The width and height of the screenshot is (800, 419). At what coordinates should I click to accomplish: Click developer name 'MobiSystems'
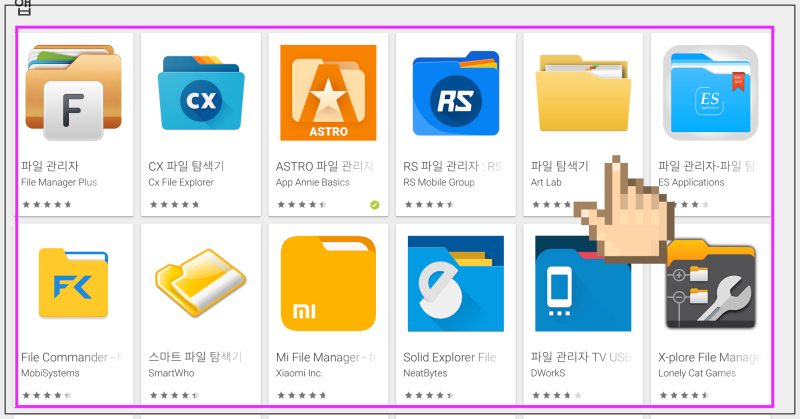tap(50, 373)
